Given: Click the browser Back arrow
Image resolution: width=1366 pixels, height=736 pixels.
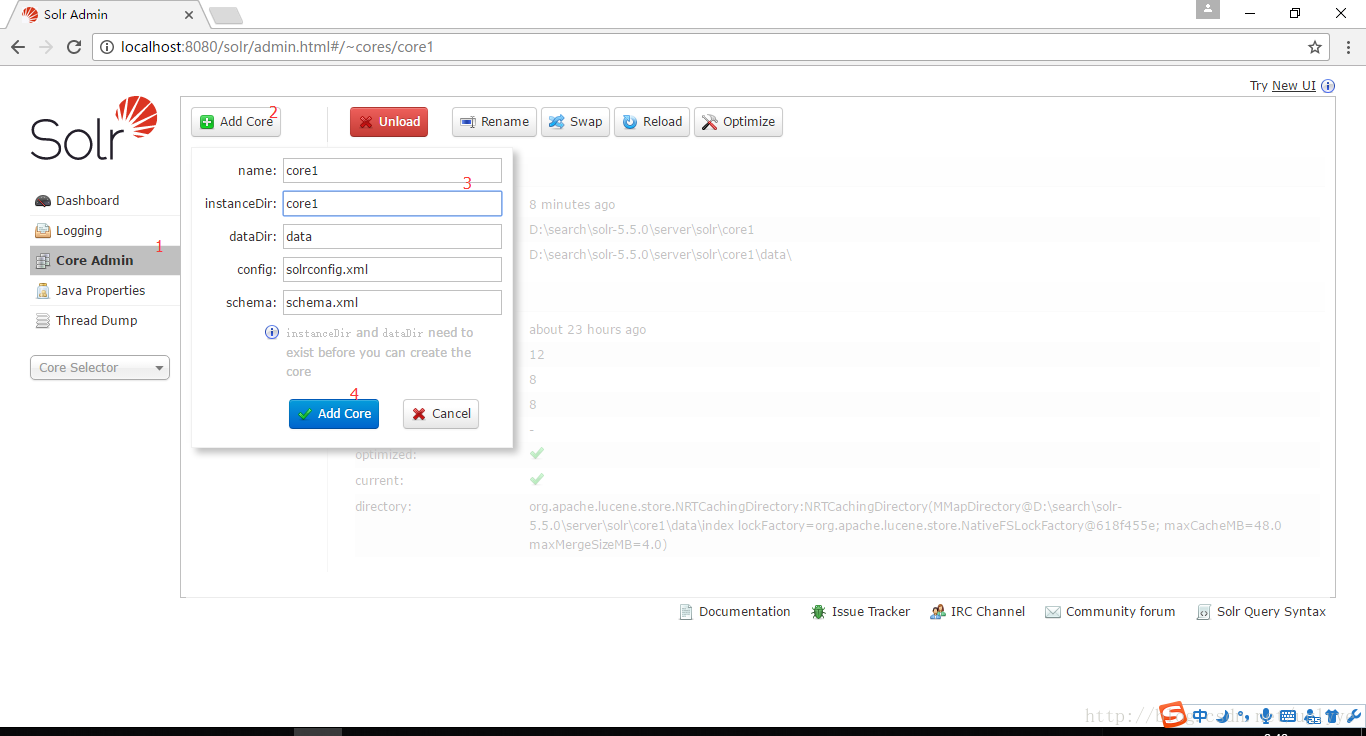Looking at the screenshot, I should click(18, 47).
